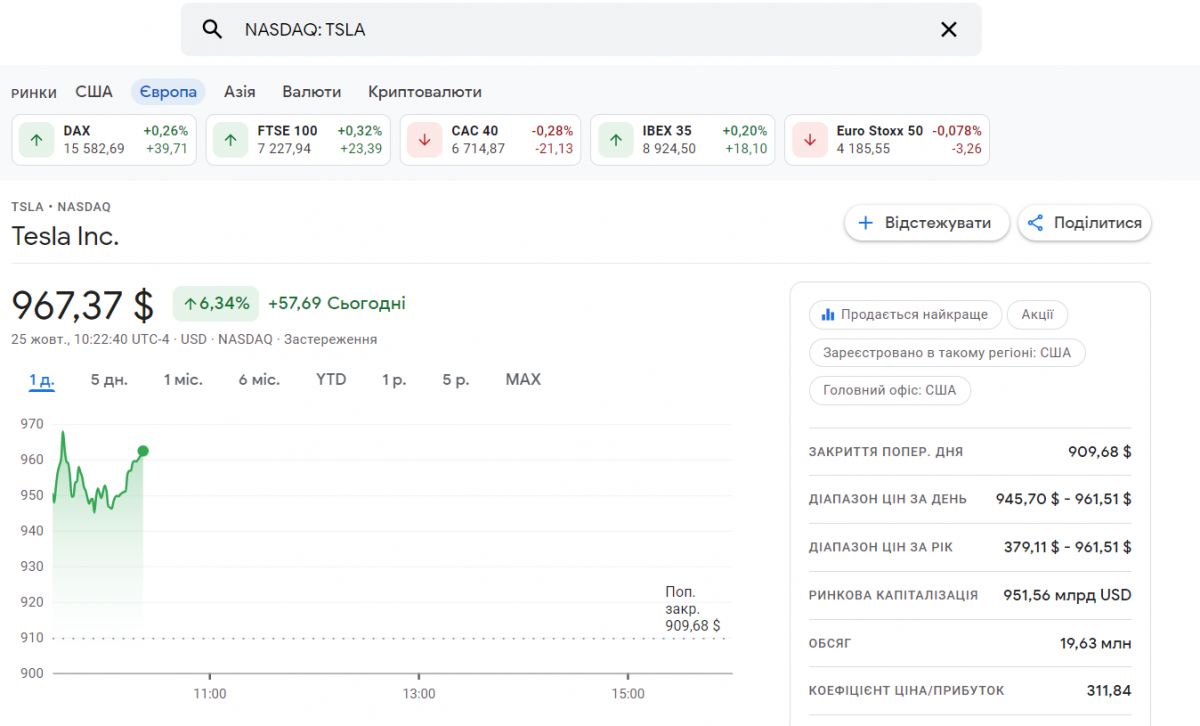The height and width of the screenshot is (726, 1200).
Task: Click the share icon in Поділитися button
Action: click(1035, 223)
